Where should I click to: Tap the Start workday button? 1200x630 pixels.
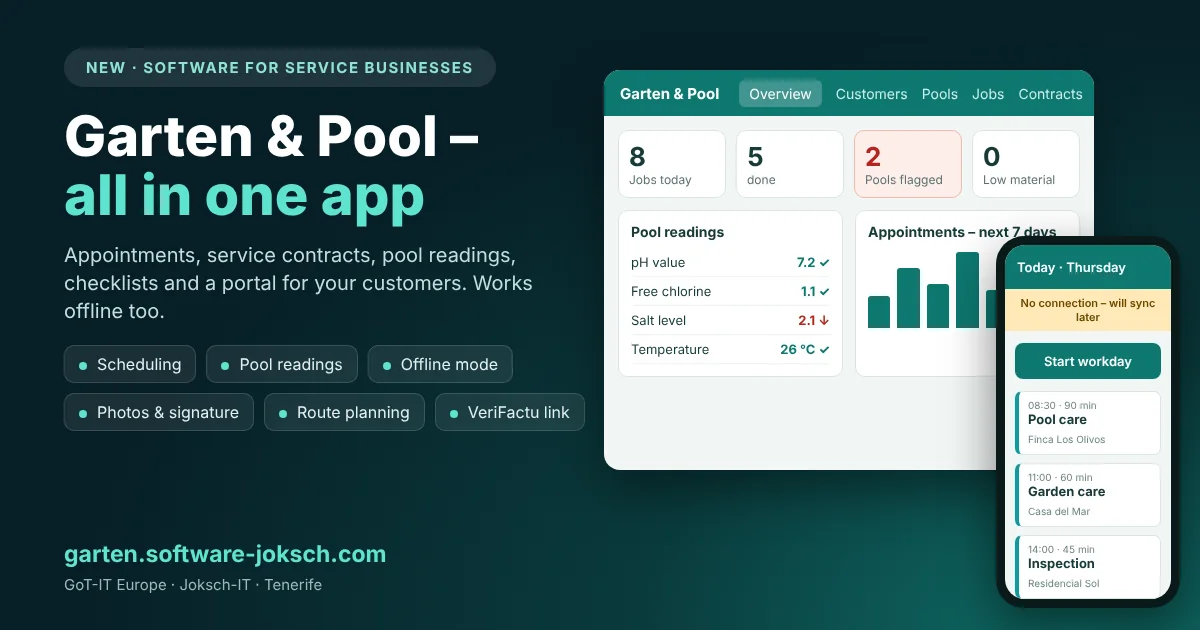pos(1088,361)
